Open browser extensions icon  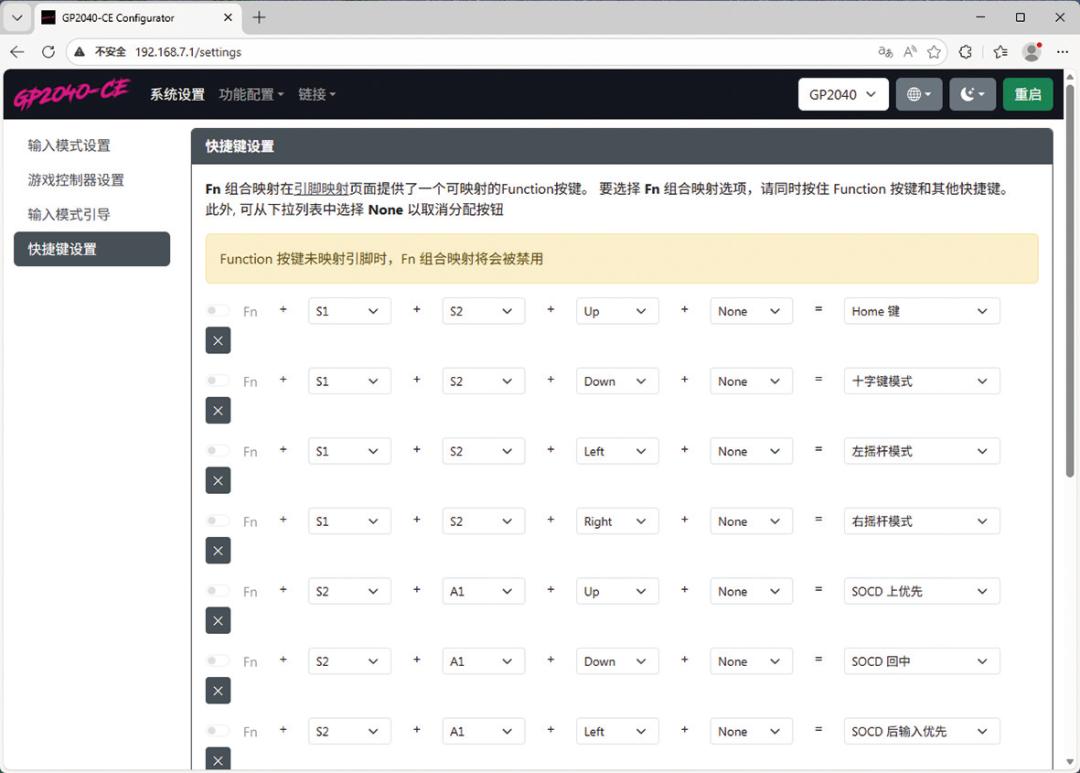(x=966, y=52)
